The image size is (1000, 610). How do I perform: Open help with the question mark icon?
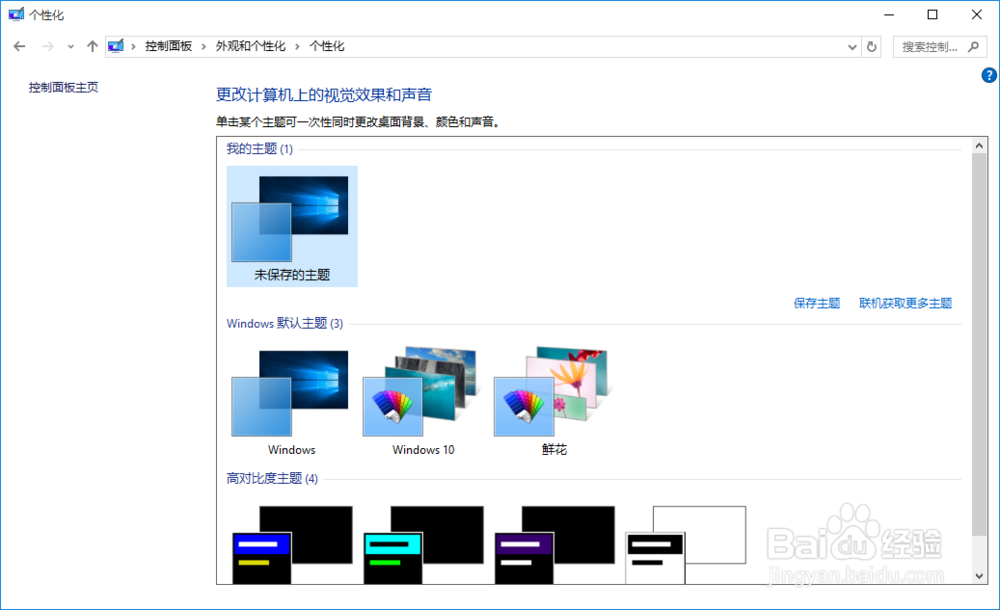coord(989,75)
